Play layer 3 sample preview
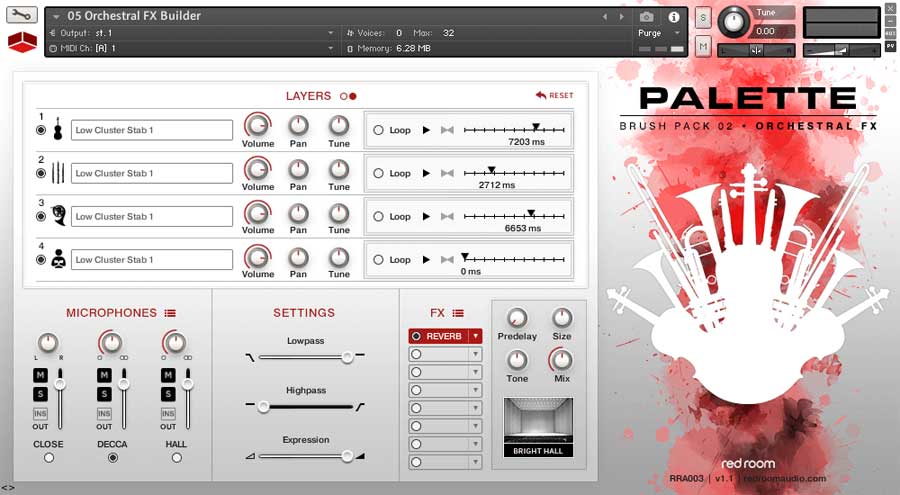 coord(426,216)
